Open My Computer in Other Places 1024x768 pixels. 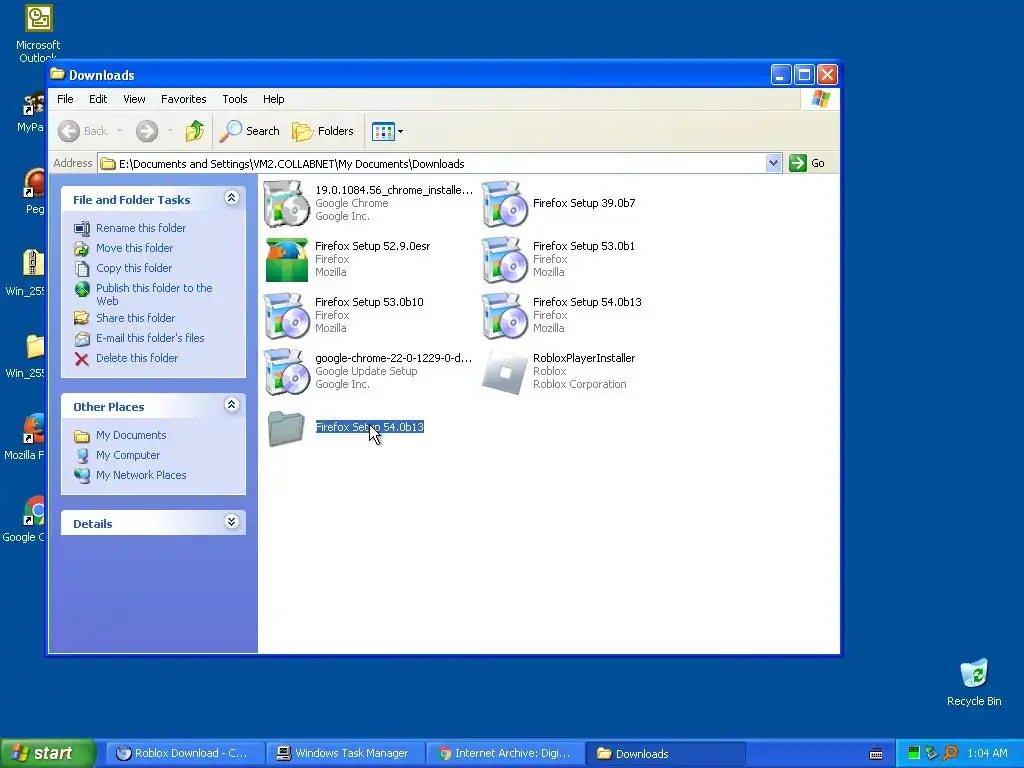pyautogui.click(x=127, y=455)
